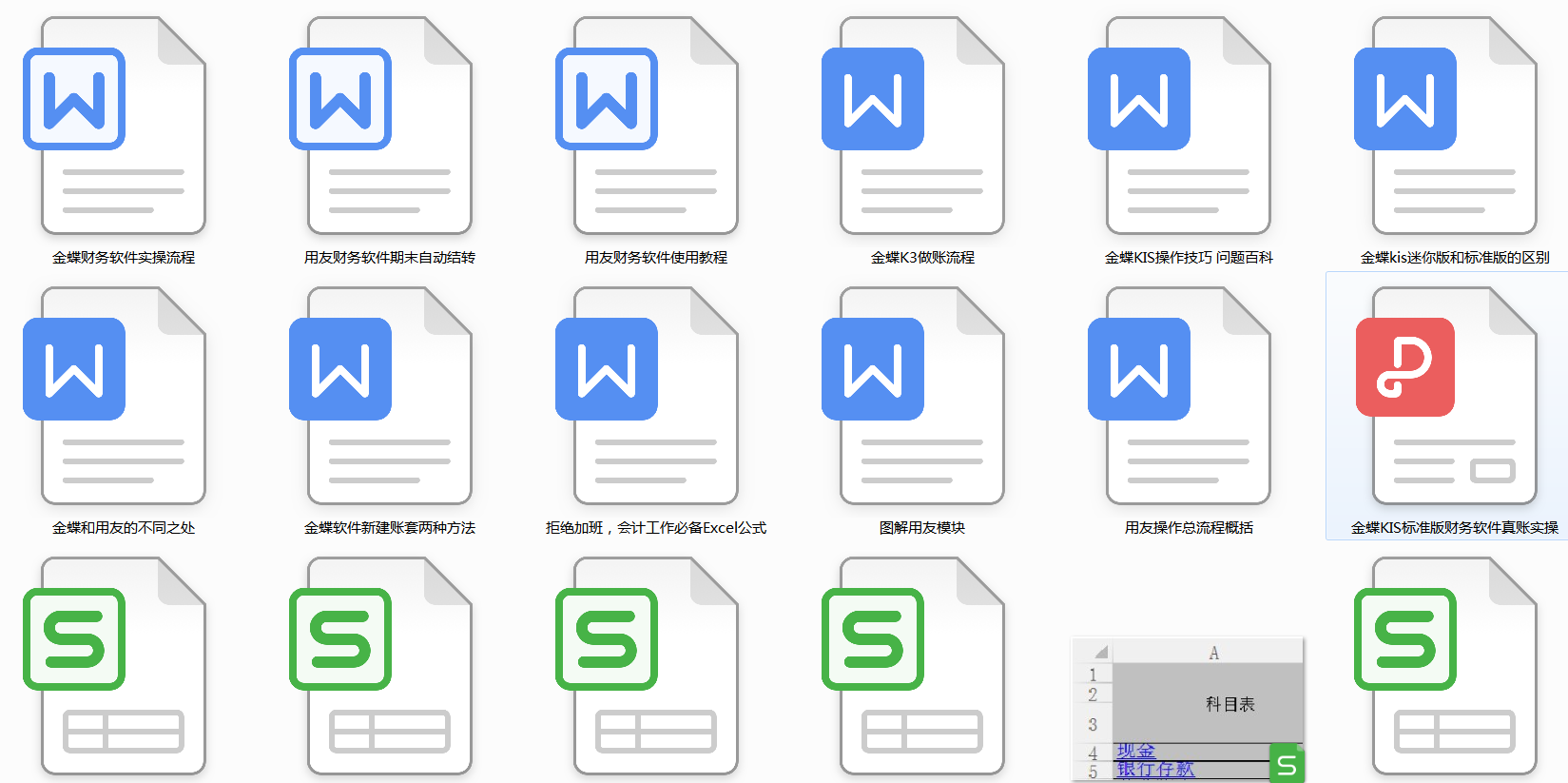The width and height of the screenshot is (1568, 783).
Task: Select the file name 图解用友模块
Action: (x=922, y=528)
